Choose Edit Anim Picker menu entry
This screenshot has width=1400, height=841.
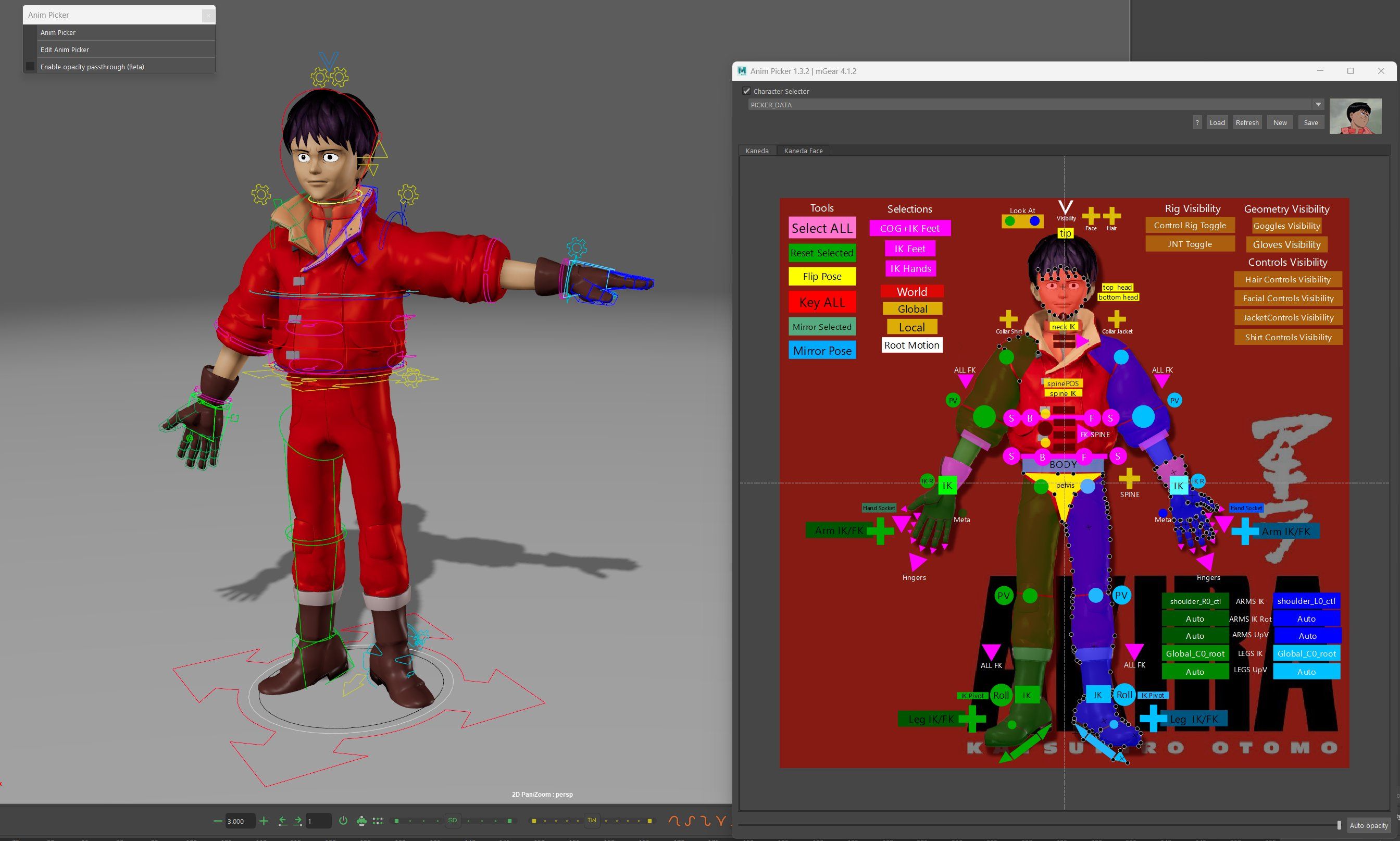pos(65,50)
